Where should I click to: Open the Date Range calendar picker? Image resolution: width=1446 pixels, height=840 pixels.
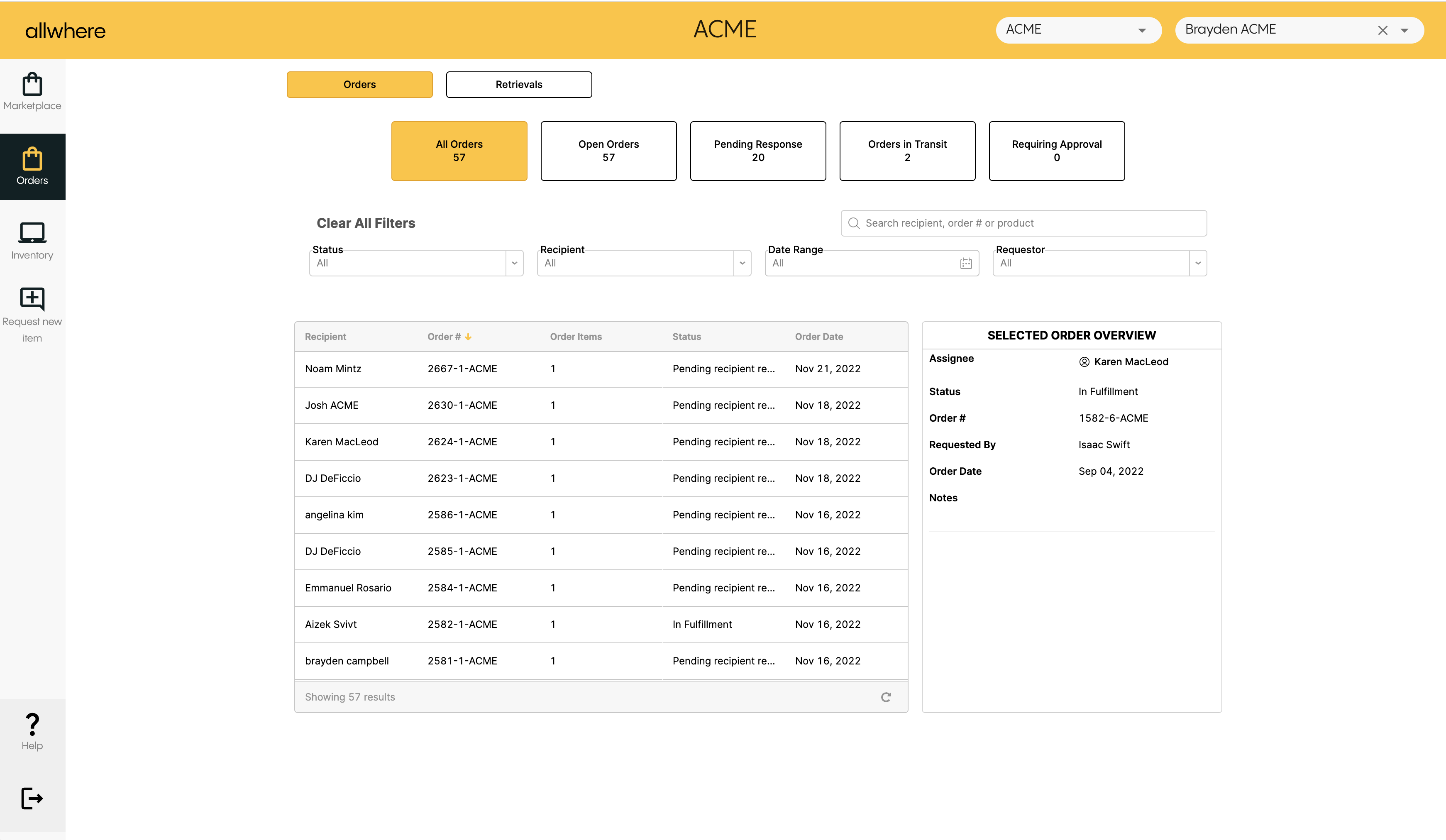click(x=966, y=263)
